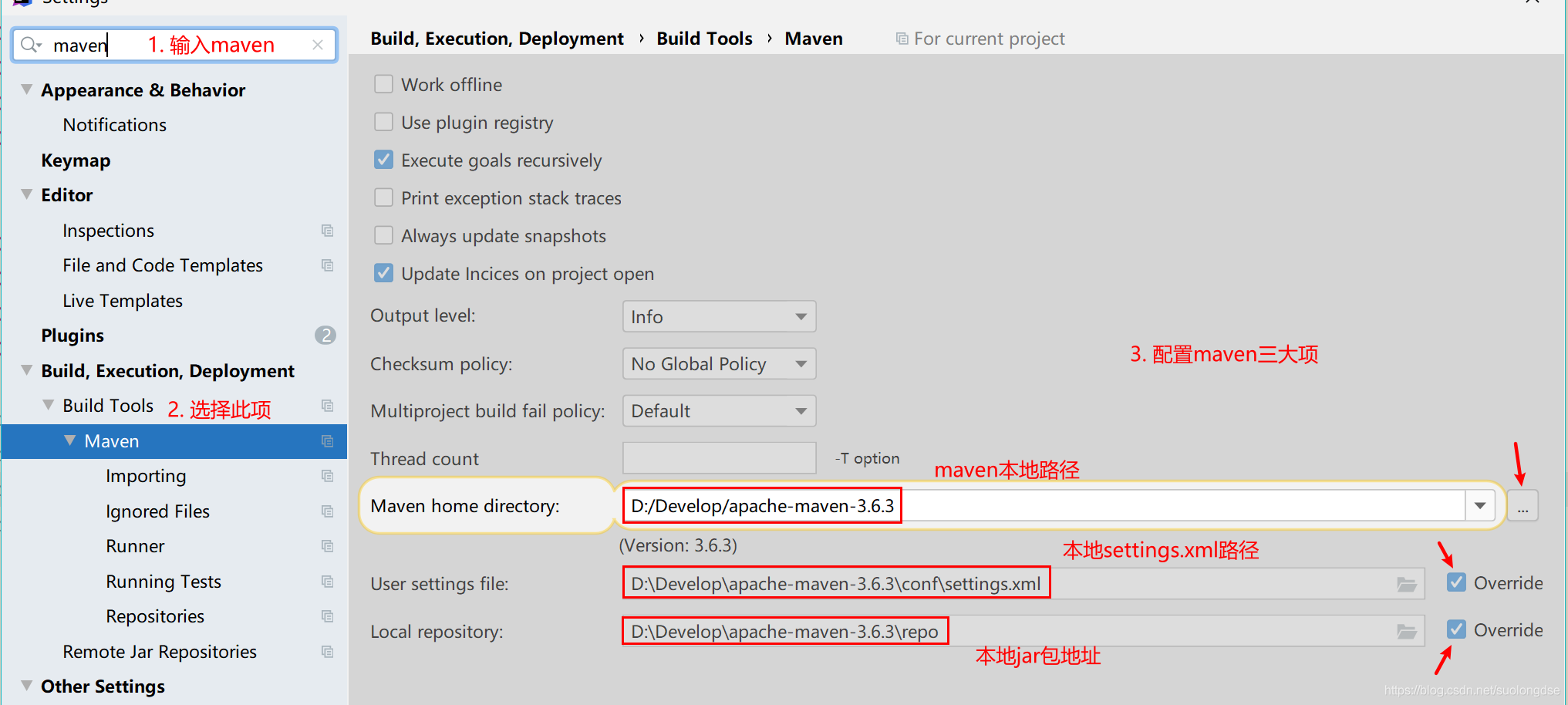Click project-level icon next to Build Tools

tap(327, 406)
